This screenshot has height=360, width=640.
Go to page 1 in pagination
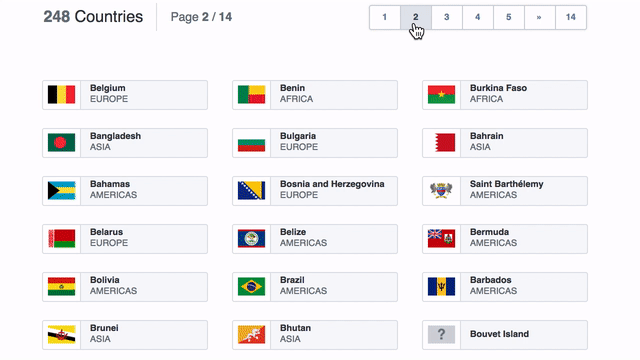384,17
